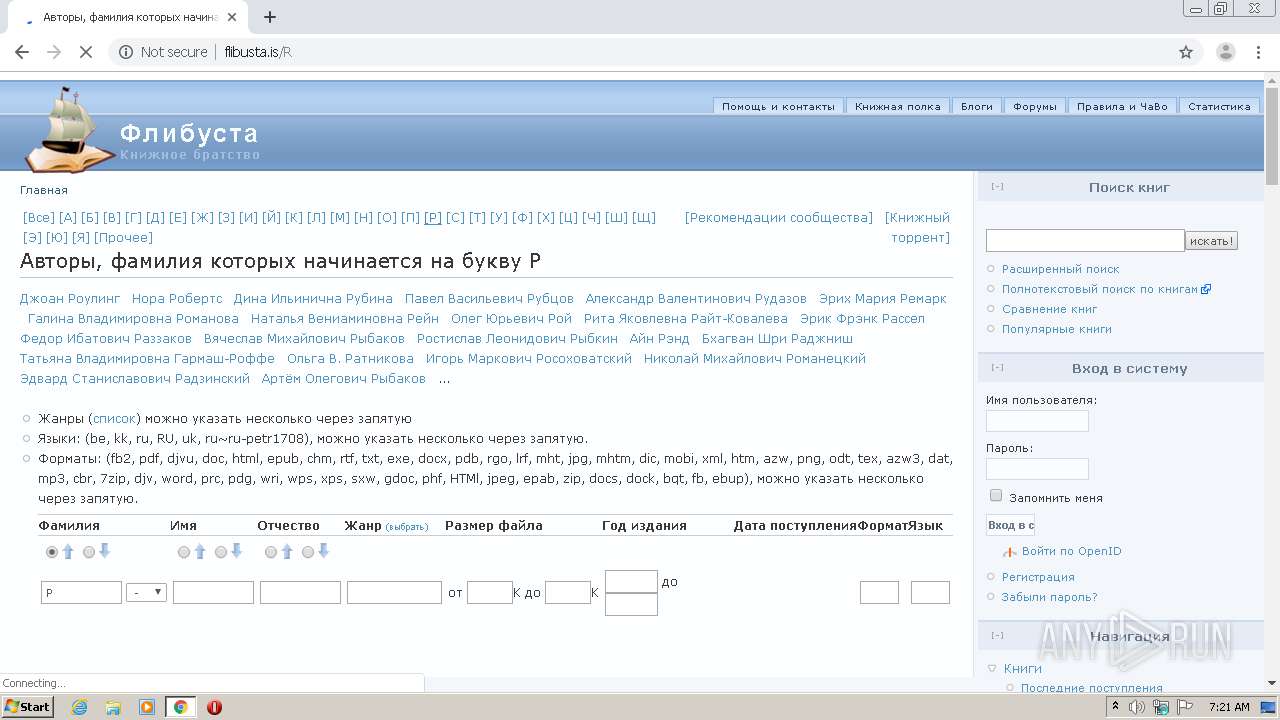Open author Эрих Мария Ремарк
The height and width of the screenshot is (720, 1280).
point(882,298)
